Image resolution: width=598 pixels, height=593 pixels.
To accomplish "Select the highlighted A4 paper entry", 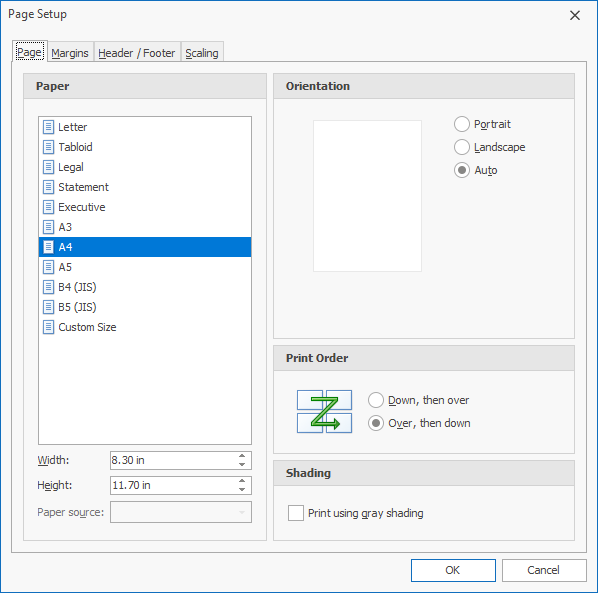I will (145, 247).
